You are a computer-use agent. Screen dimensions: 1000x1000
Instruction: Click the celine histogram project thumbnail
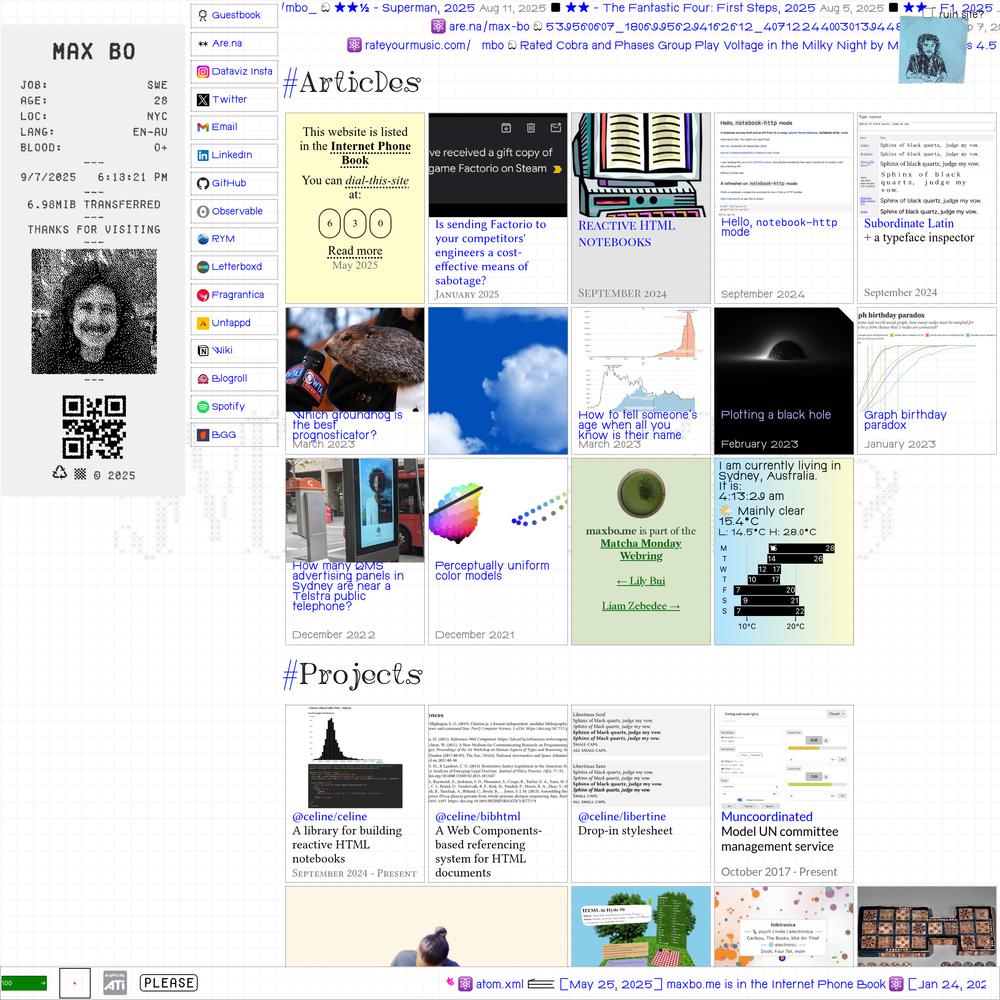355,757
